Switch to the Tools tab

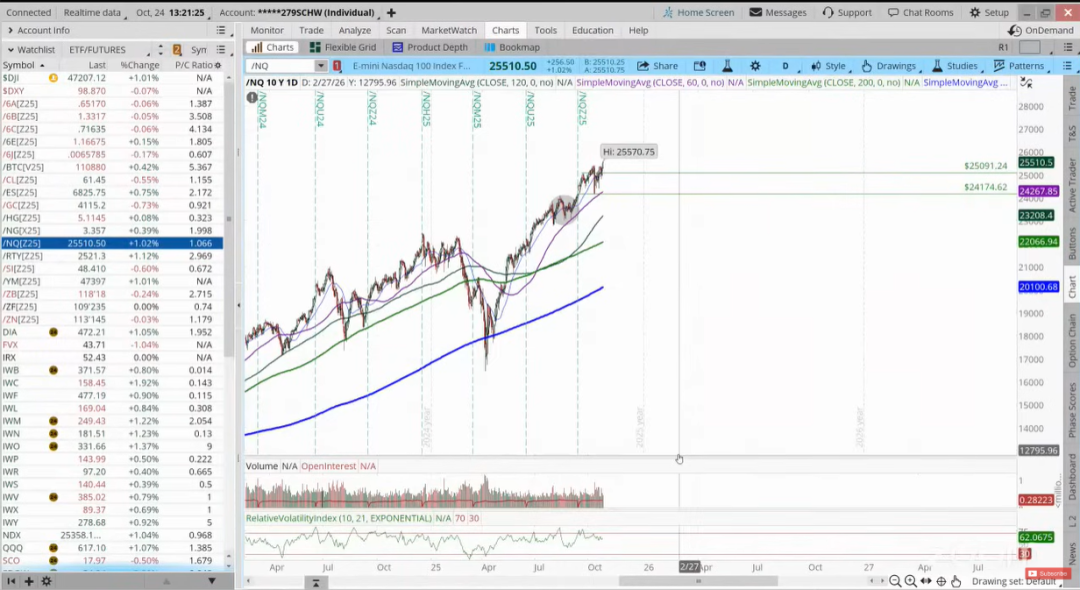point(546,30)
